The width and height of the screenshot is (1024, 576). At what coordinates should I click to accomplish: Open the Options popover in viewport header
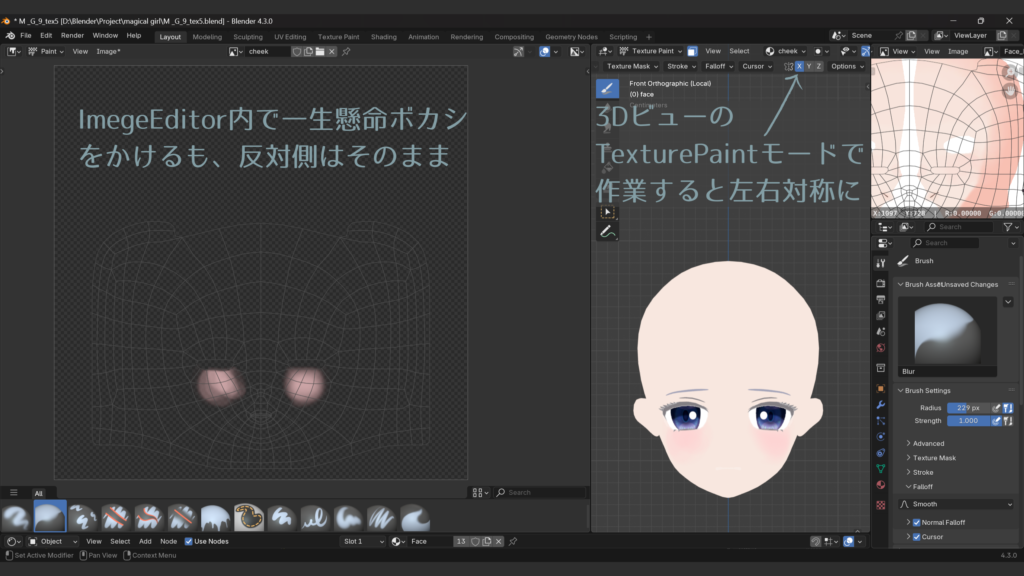pyautogui.click(x=846, y=66)
